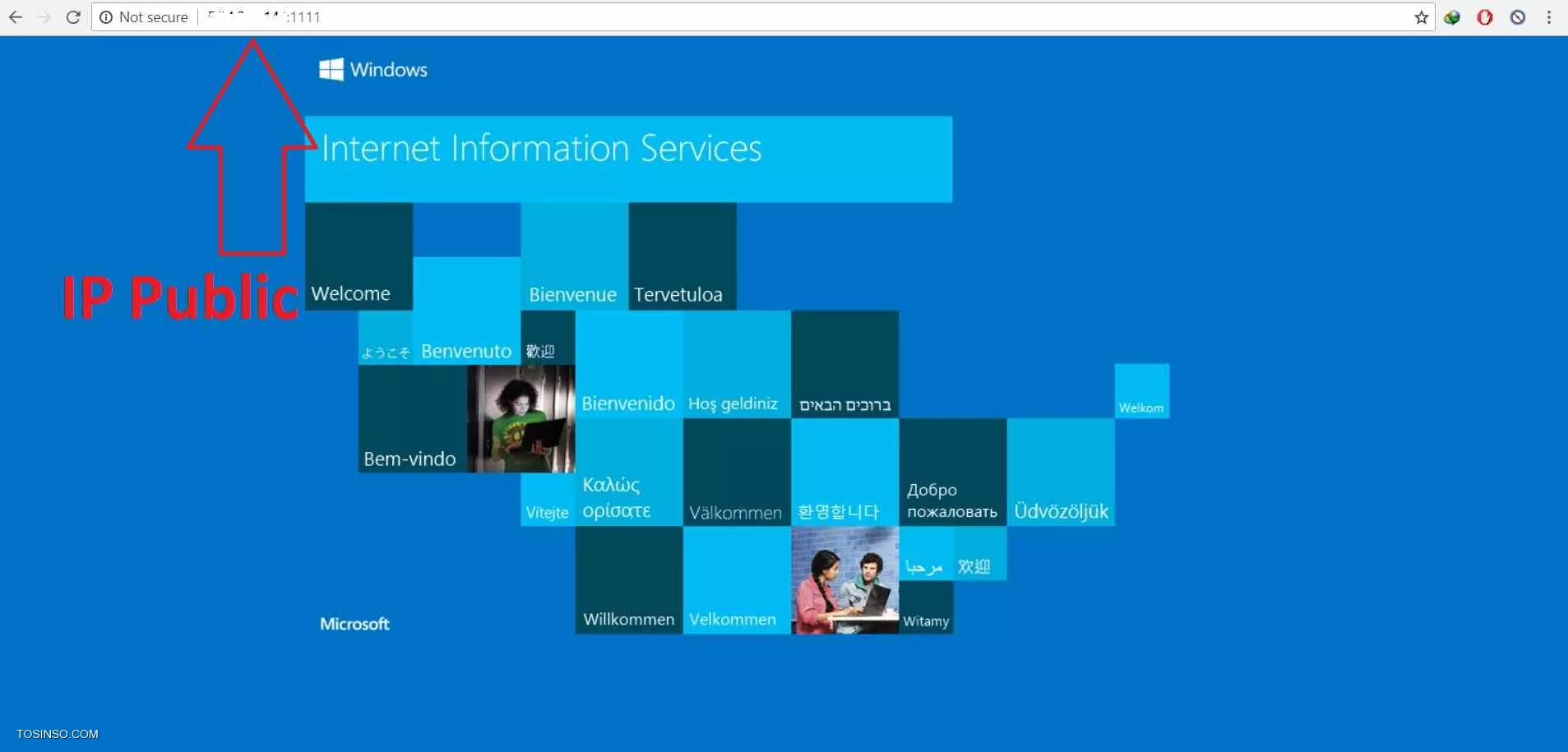Click the 欢迎 tile
Viewport: 1568px width, 752px height.
click(980, 554)
